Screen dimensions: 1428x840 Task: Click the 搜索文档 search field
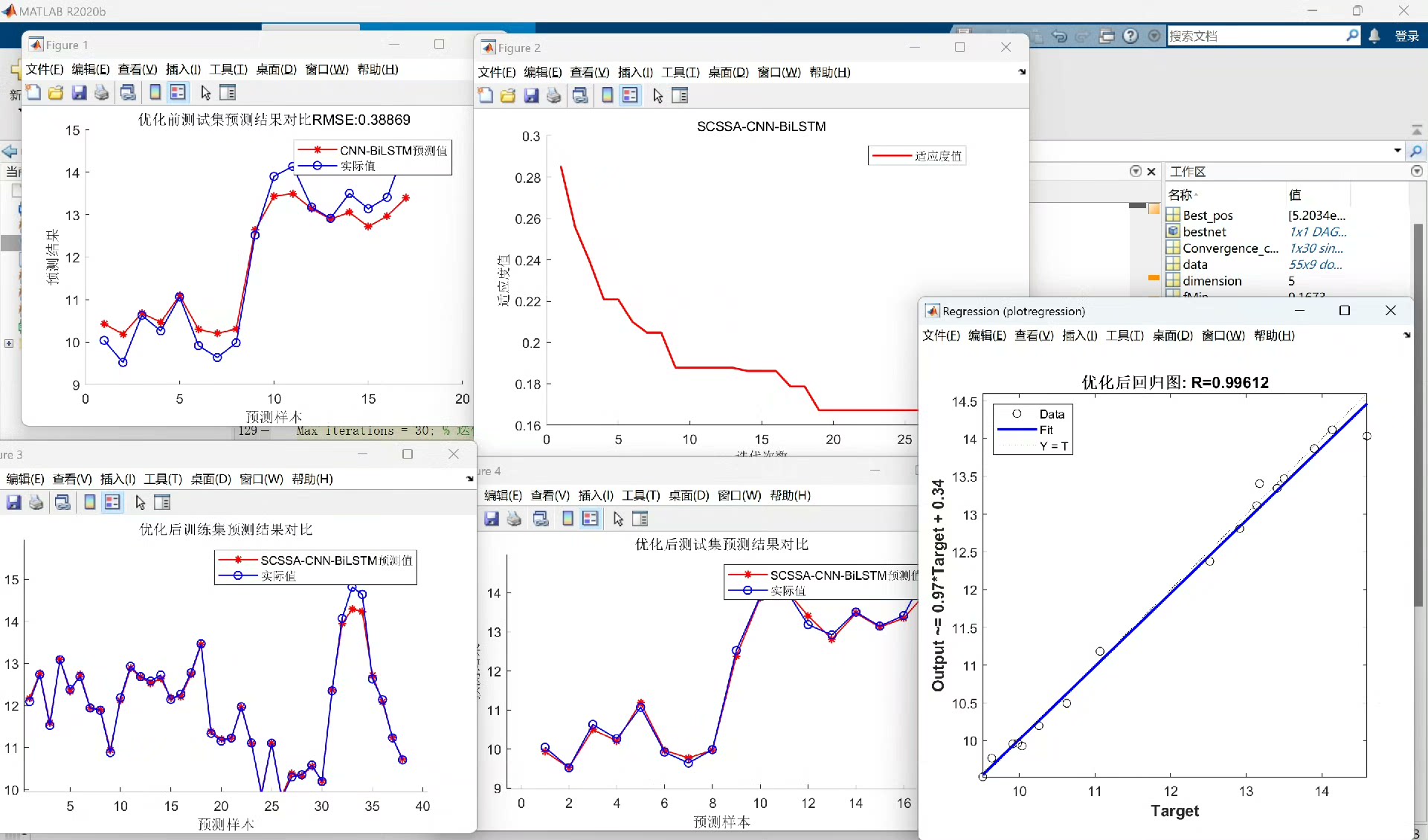click(1255, 36)
